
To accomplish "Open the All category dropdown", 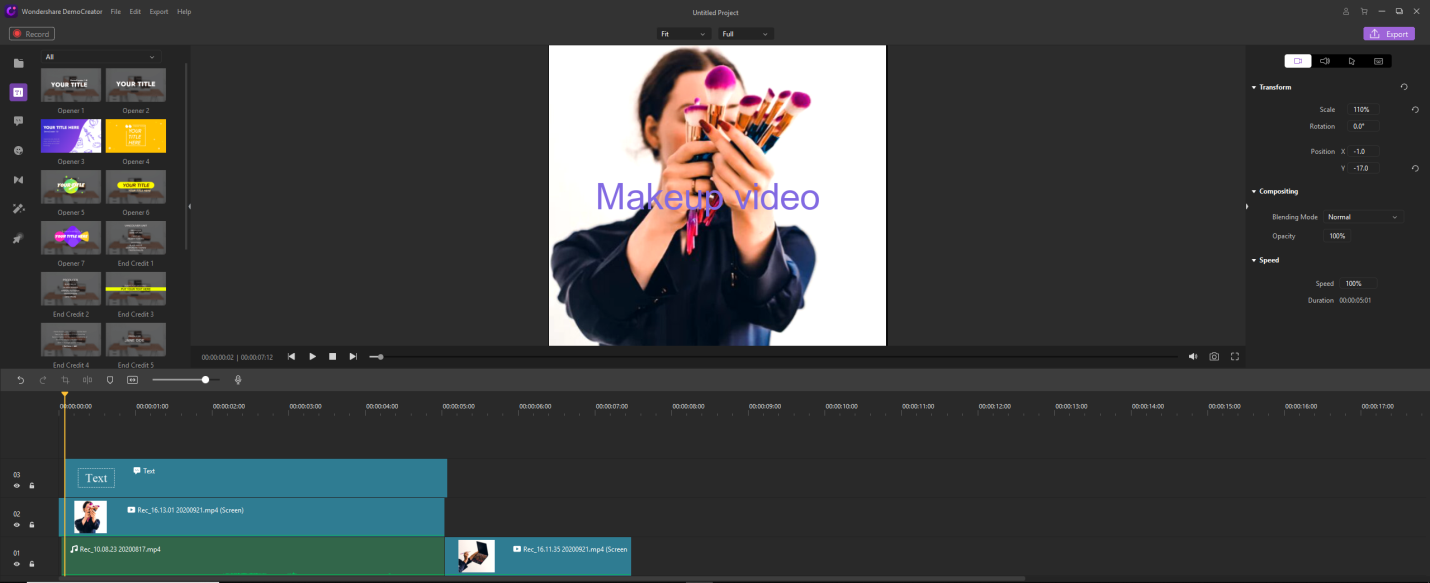I will click(100, 57).
